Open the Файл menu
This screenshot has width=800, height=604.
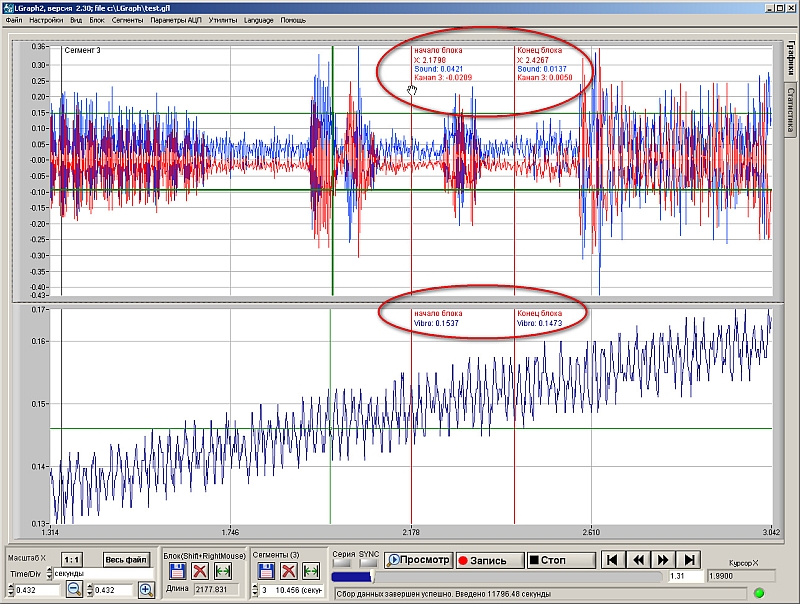pyautogui.click(x=14, y=20)
